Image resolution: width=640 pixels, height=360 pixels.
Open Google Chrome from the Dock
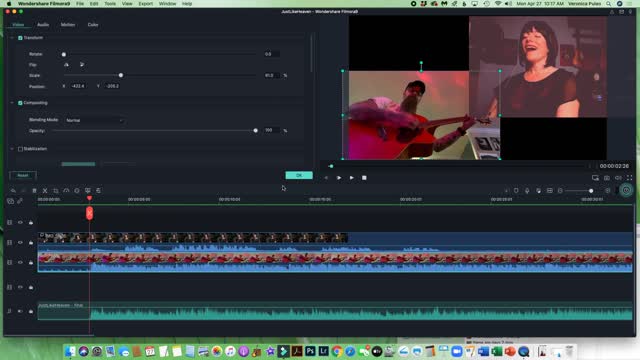pyautogui.click(x=337, y=351)
